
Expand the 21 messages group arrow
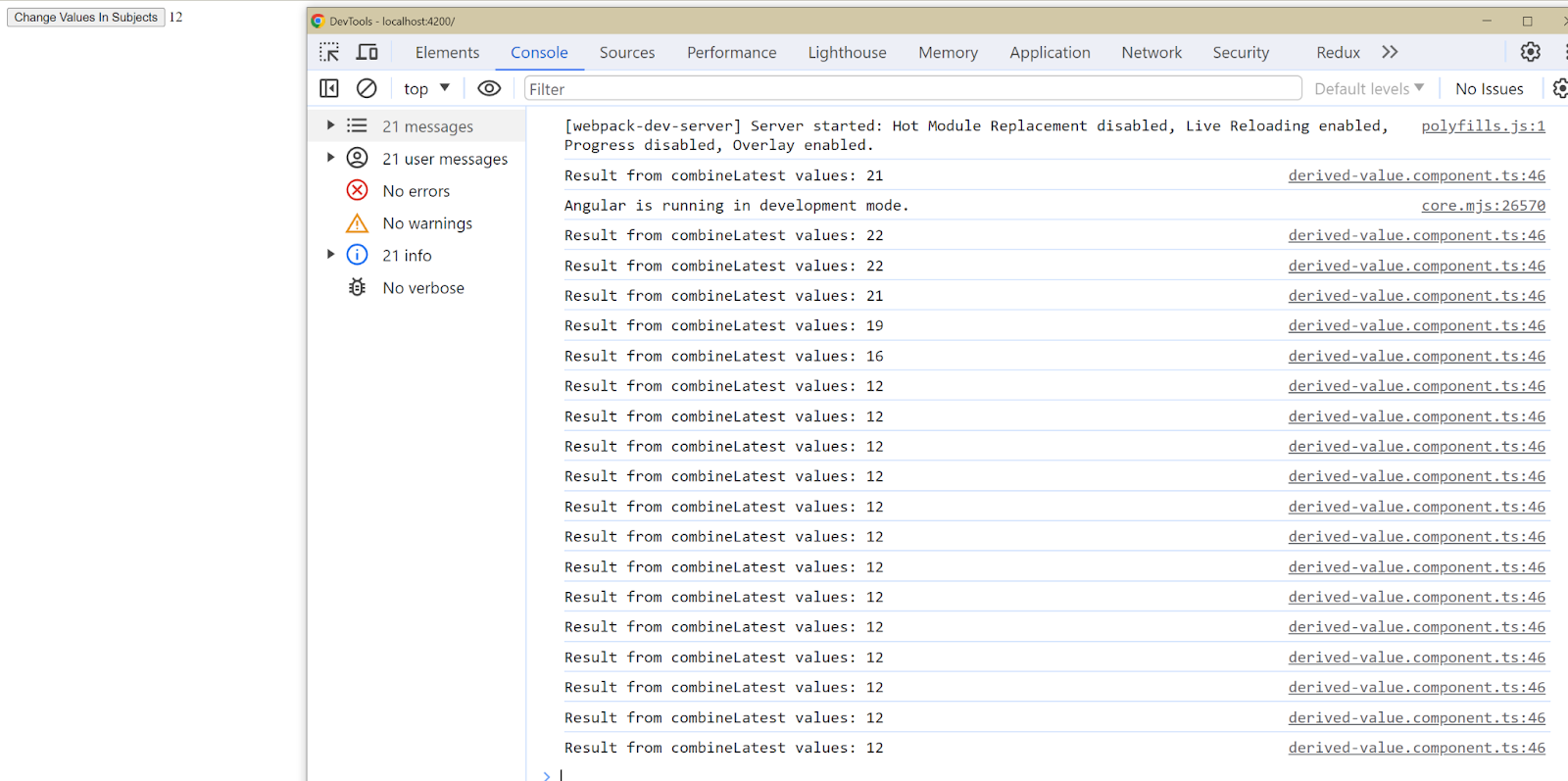pos(330,125)
